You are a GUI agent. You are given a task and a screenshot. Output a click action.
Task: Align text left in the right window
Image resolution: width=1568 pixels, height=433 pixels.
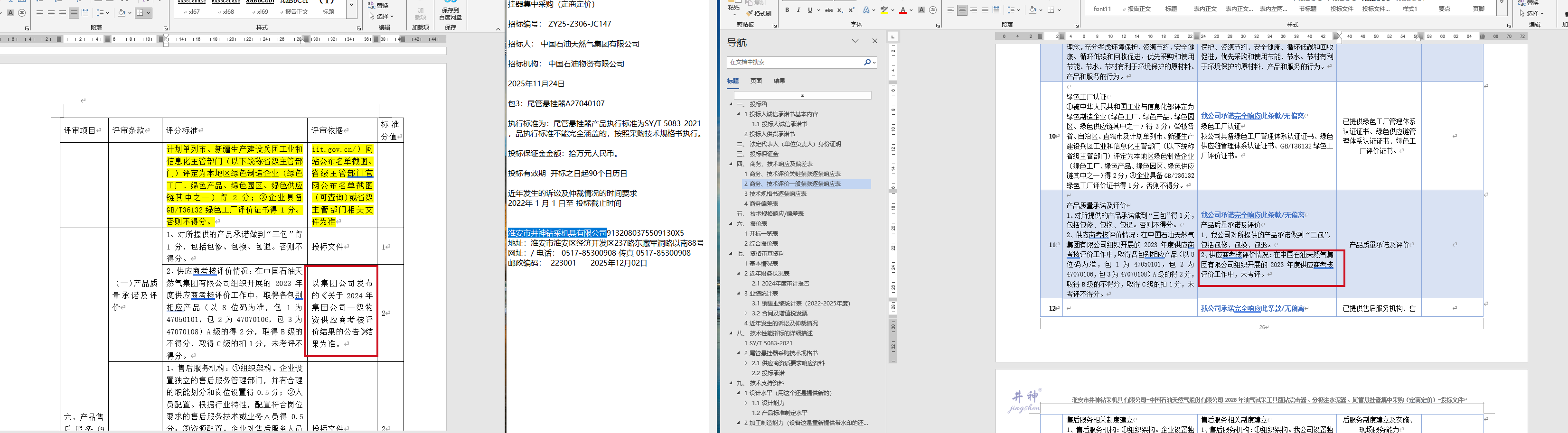950,10
